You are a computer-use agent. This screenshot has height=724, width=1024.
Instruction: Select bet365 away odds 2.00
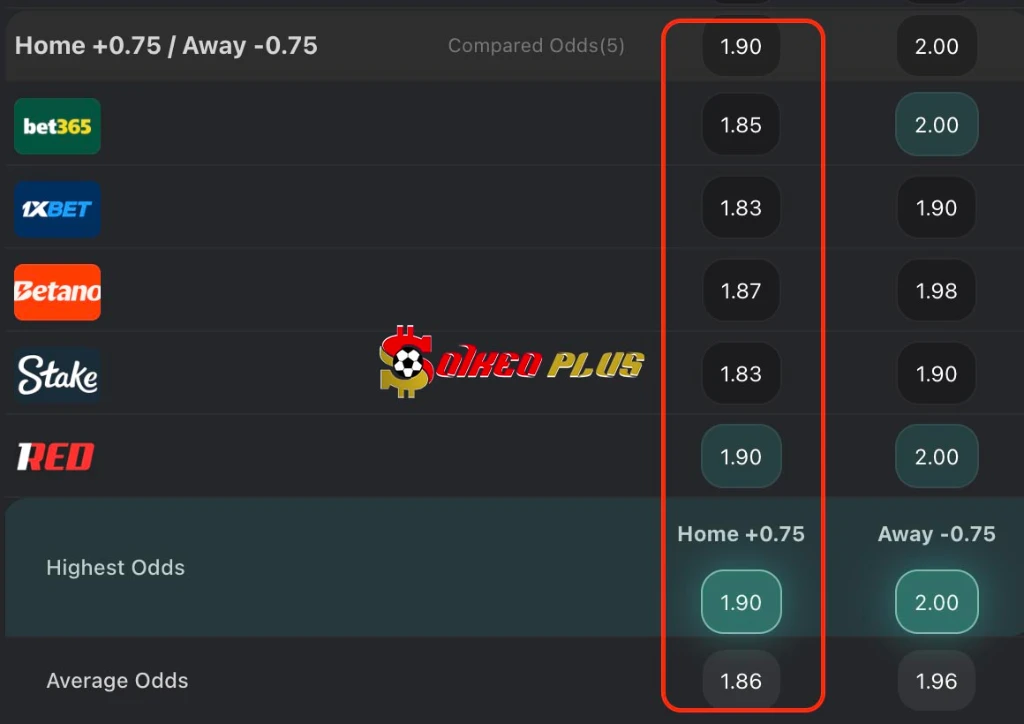(936, 125)
